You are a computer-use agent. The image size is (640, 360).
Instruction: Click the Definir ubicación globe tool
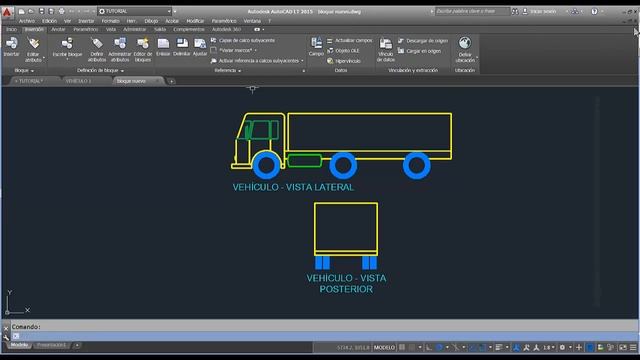point(465,49)
